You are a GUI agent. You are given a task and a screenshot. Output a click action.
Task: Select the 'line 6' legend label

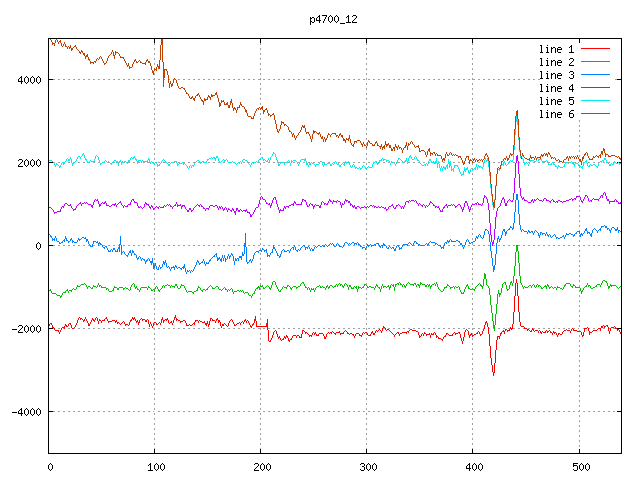click(x=556, y=114)
